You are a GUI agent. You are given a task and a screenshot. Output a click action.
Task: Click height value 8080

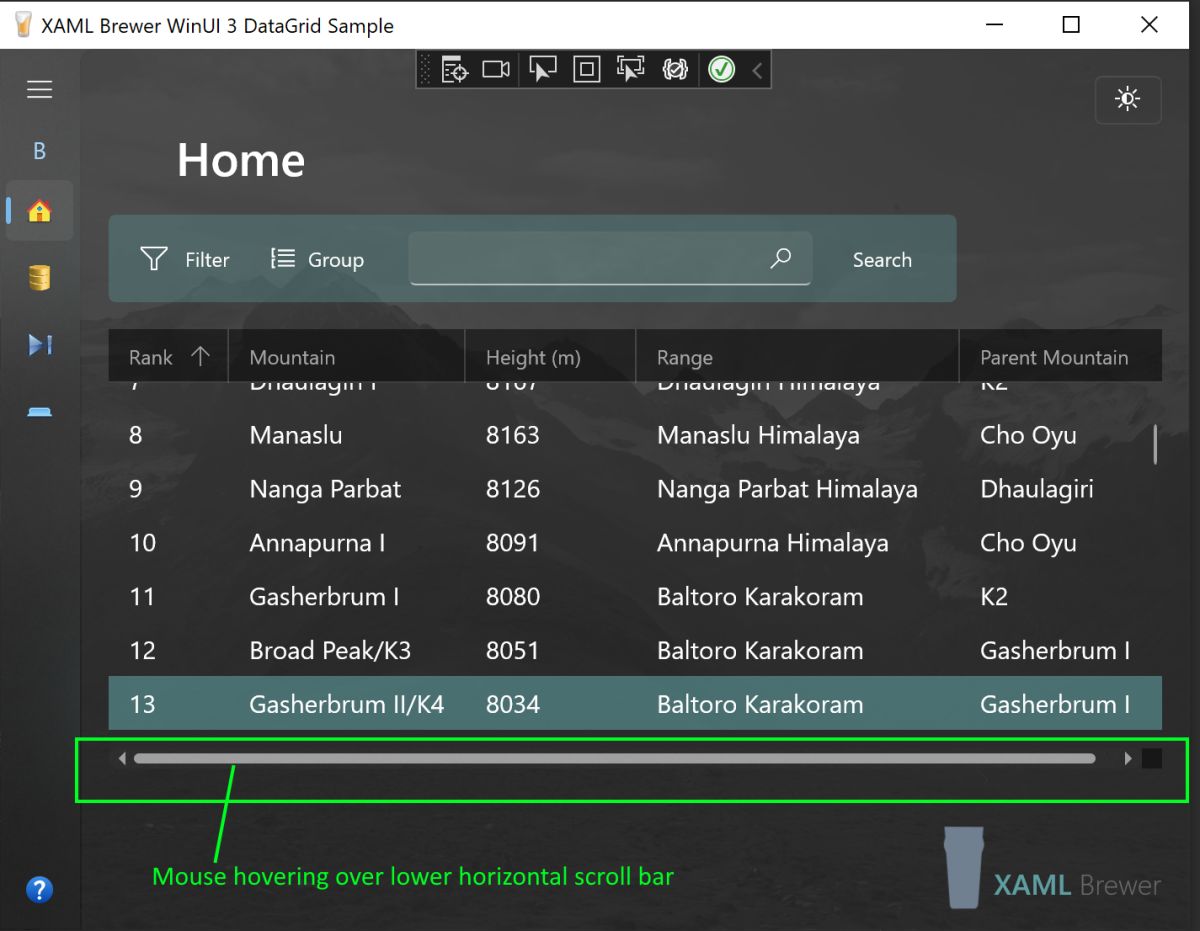tap(513, 597)
